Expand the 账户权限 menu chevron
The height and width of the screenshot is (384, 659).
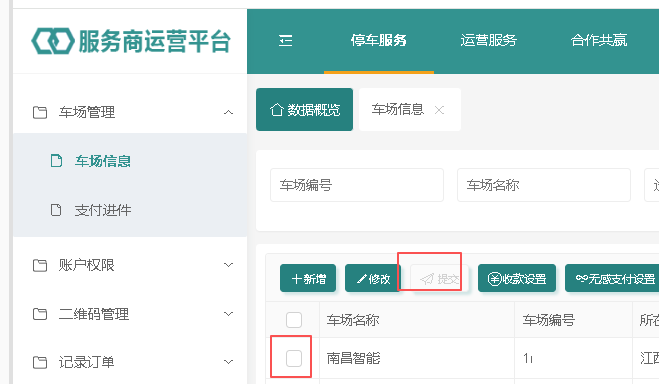point(228,265)
